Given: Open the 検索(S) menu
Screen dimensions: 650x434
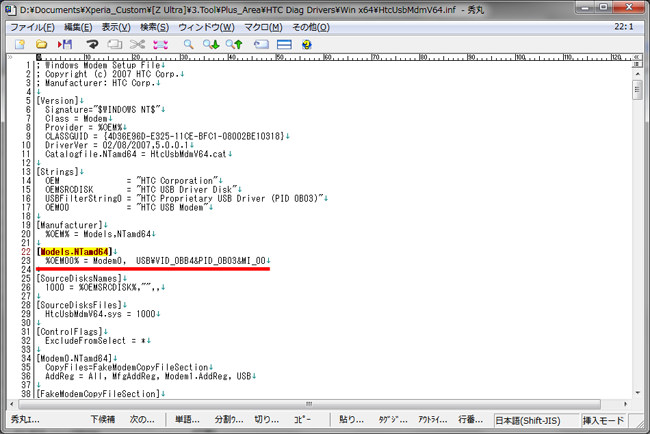Looking at the screenshot, I should pos(154,27).
